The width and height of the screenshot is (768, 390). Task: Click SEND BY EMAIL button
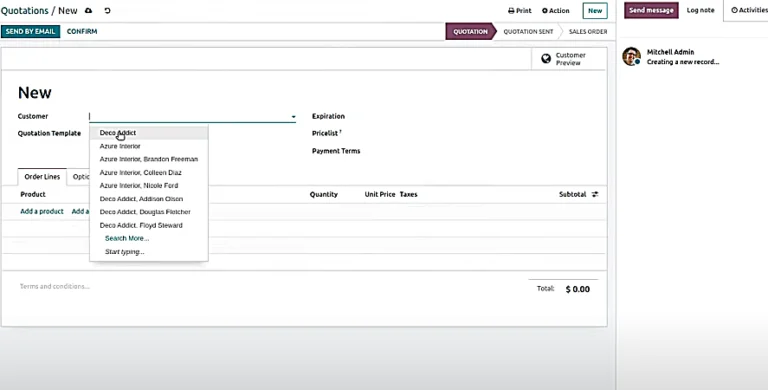coord(30,31)
